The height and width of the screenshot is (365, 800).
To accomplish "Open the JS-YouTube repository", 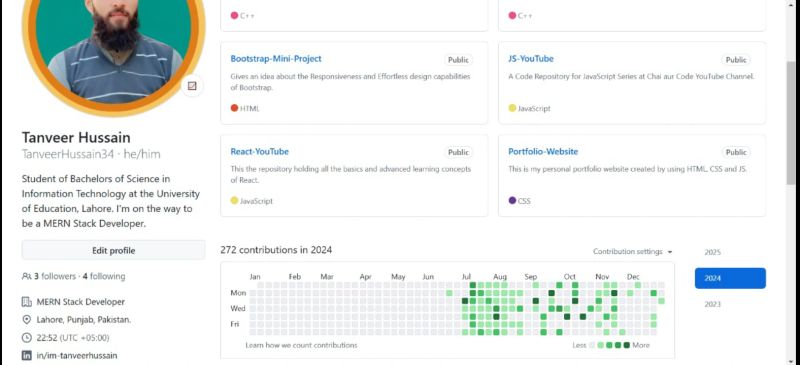I will pyautogui.click(x=531, y=59).
